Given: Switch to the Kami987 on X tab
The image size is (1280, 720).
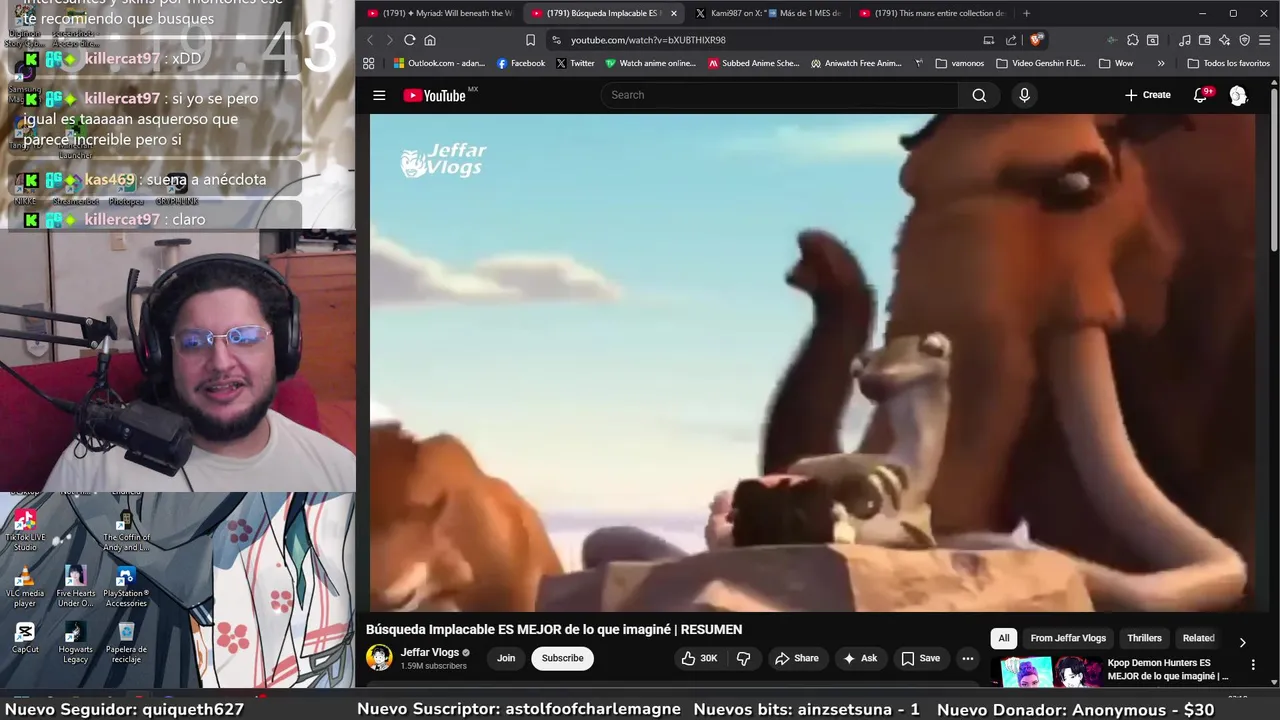Looking at the screenshot, I should tap(768, 13).
